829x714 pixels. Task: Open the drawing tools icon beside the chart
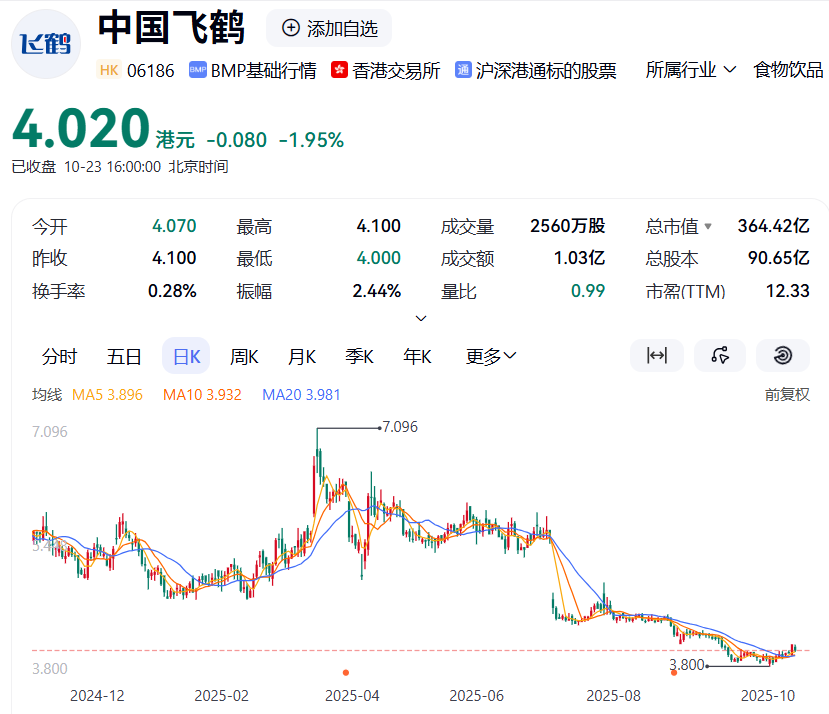(x=719, y=355)
